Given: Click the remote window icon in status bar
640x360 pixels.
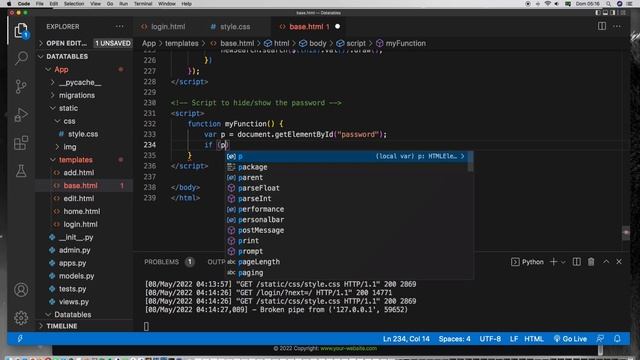Looking at the screenshot, I should coord(20,338).
